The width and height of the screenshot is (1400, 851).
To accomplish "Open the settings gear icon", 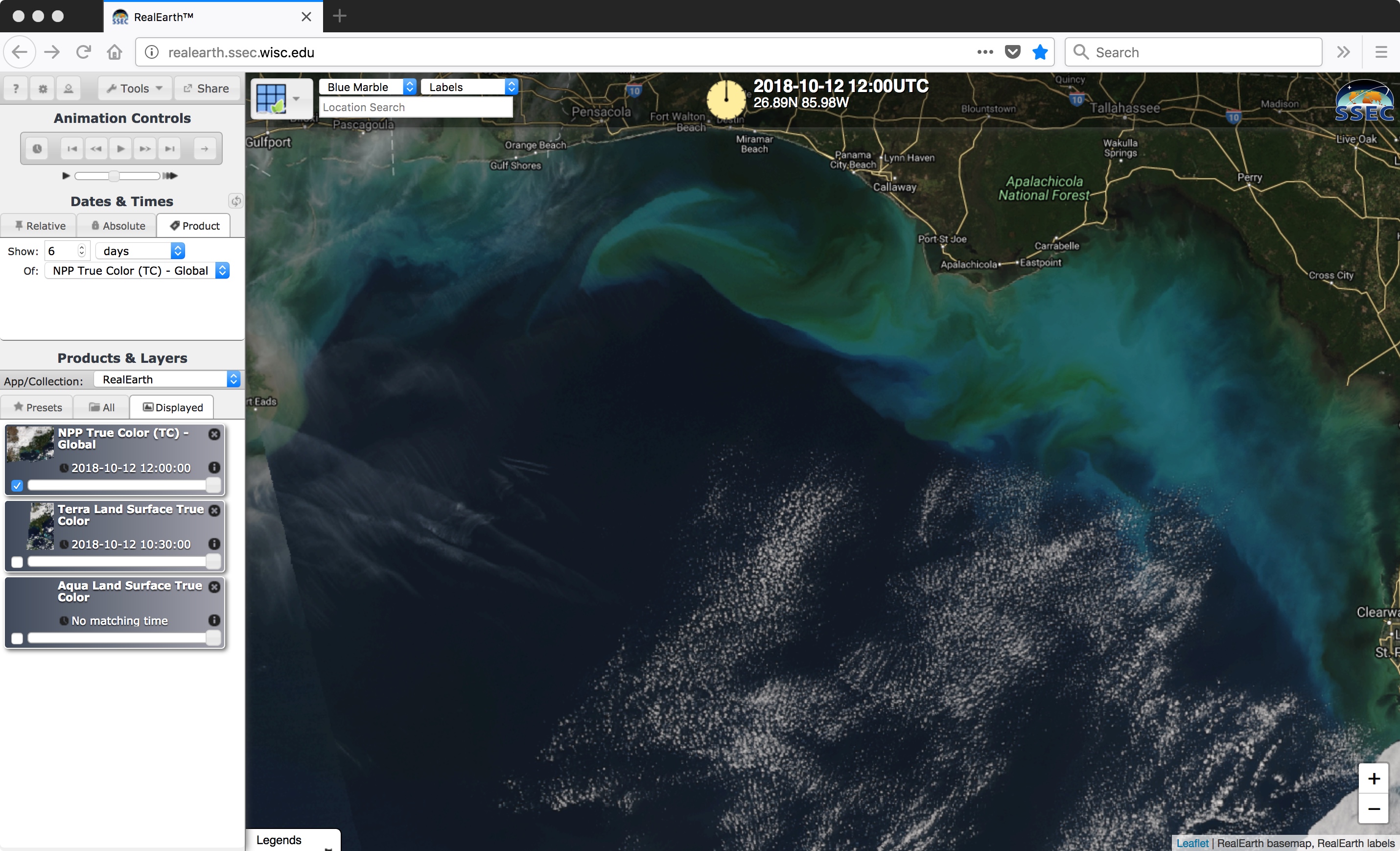I will tap(43, 89).
